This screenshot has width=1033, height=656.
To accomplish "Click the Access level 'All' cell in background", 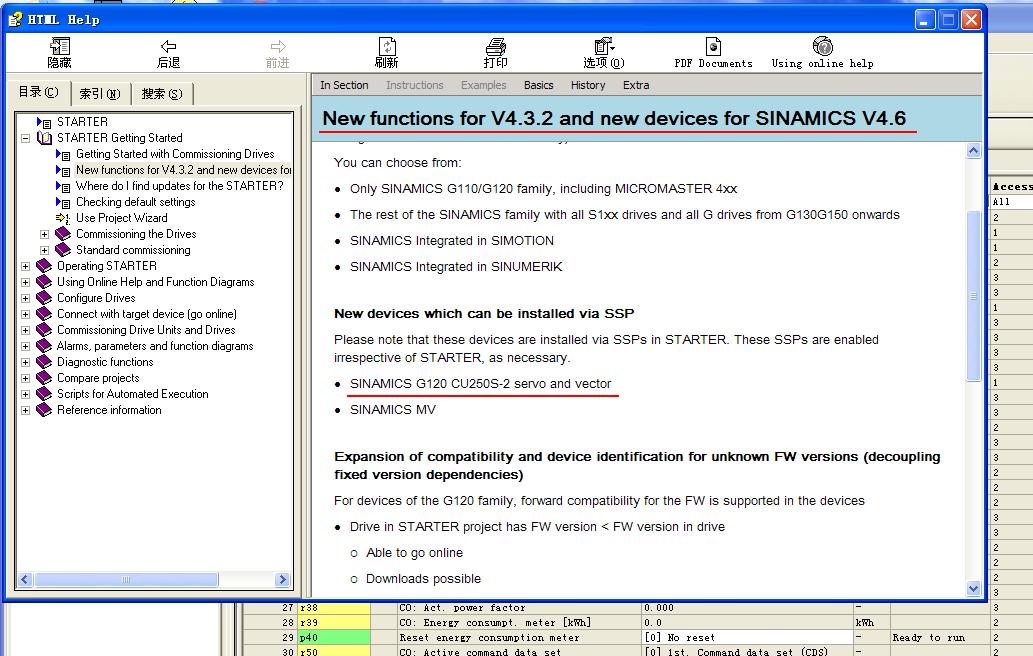I will 1011,202.
